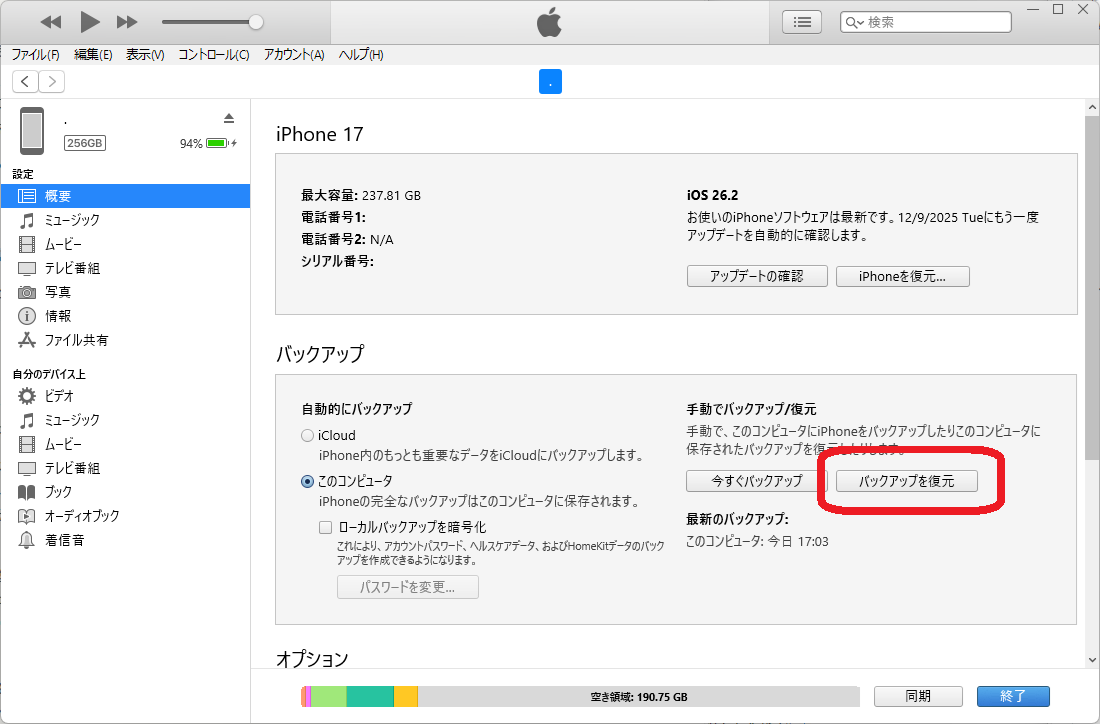Click the scrollbar up arrow
The image size is (1100, 724).
tap(1092, 108)
